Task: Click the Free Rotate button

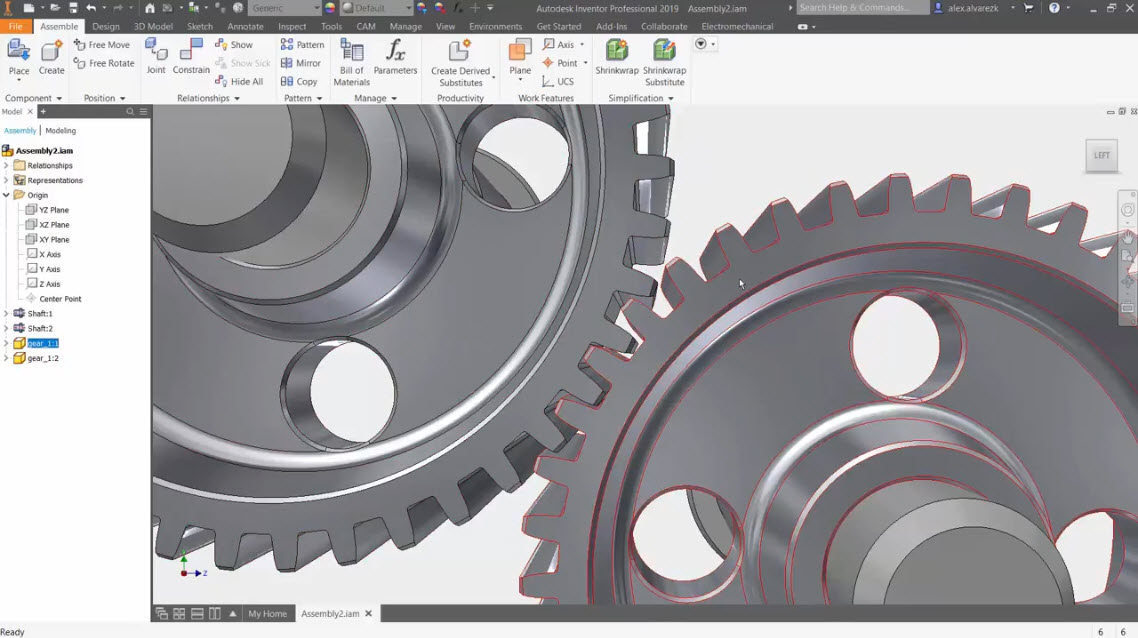Action: tap(103, 63)
